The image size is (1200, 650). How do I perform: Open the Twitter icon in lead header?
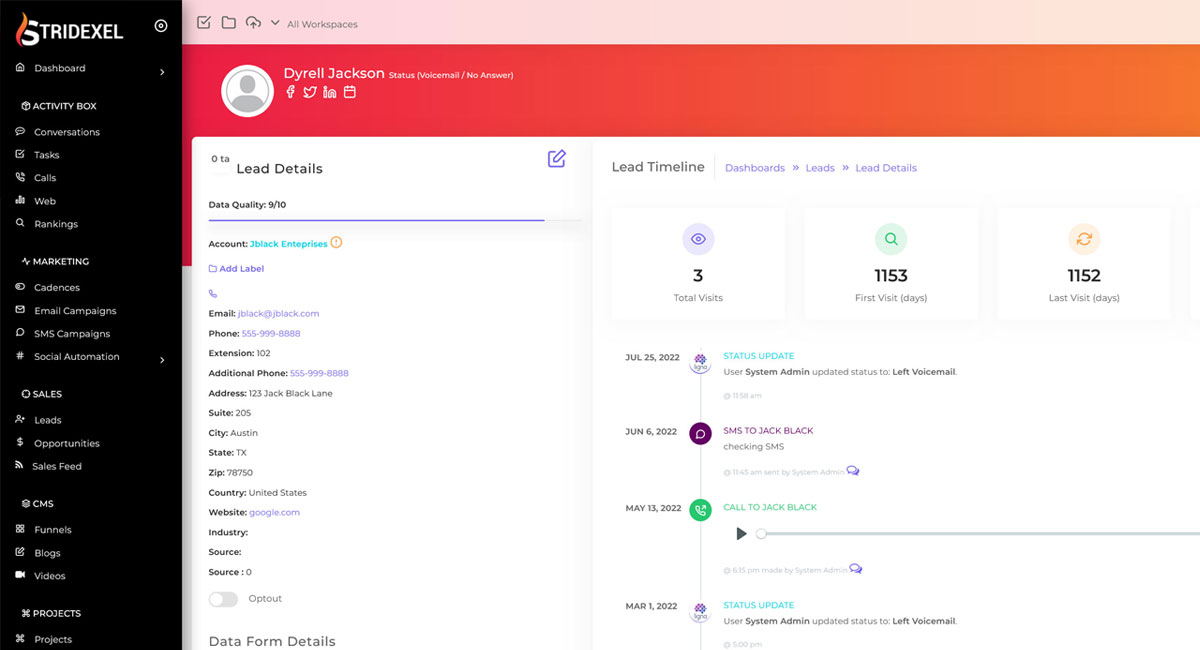pos(310,92)
